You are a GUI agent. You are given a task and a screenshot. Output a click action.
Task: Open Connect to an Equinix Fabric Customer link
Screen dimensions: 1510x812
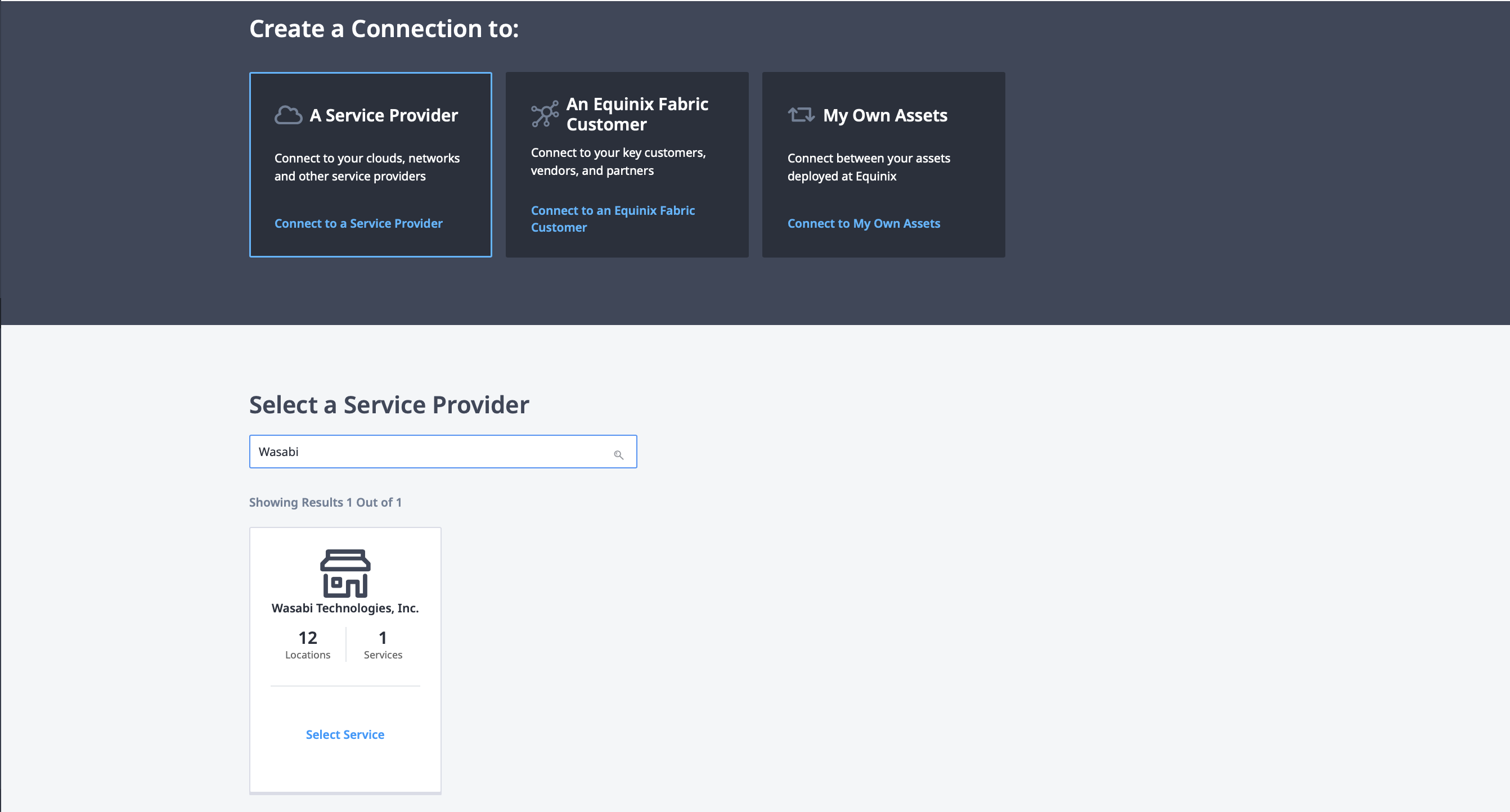point(613,219)
